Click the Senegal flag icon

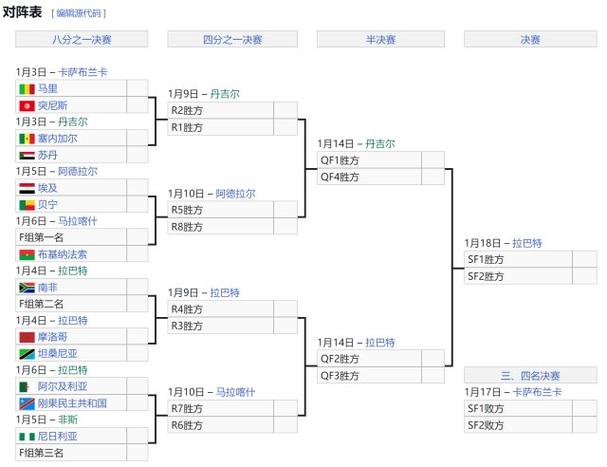click(27, 139)
